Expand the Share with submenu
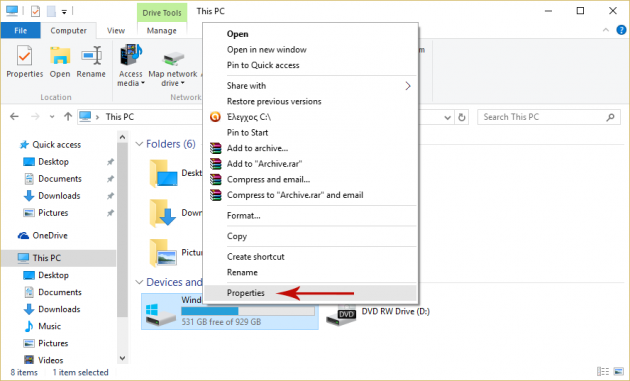 point(310,86)
